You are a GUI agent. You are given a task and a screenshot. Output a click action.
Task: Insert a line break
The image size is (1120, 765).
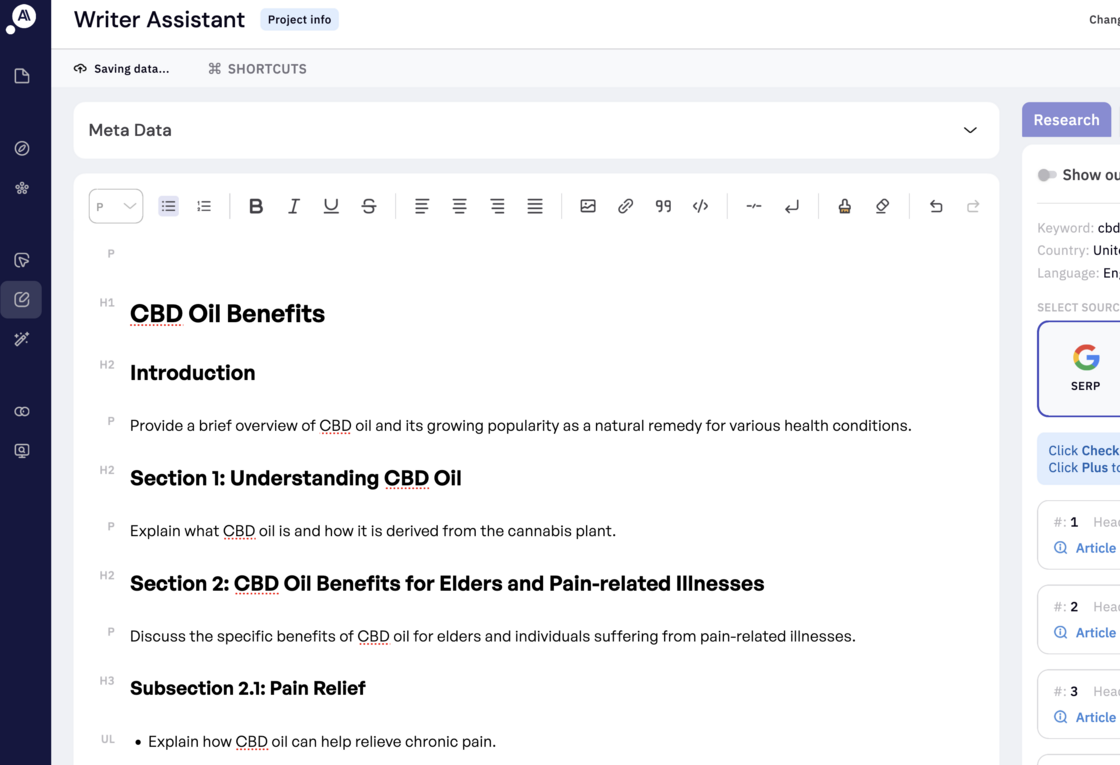[x=791, y=206]
